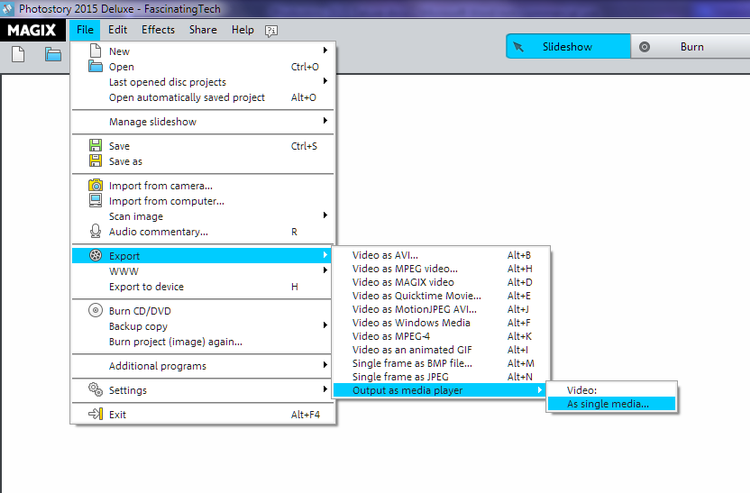Select Export to device entry
The image size is (750, 493).
[203, 286]
